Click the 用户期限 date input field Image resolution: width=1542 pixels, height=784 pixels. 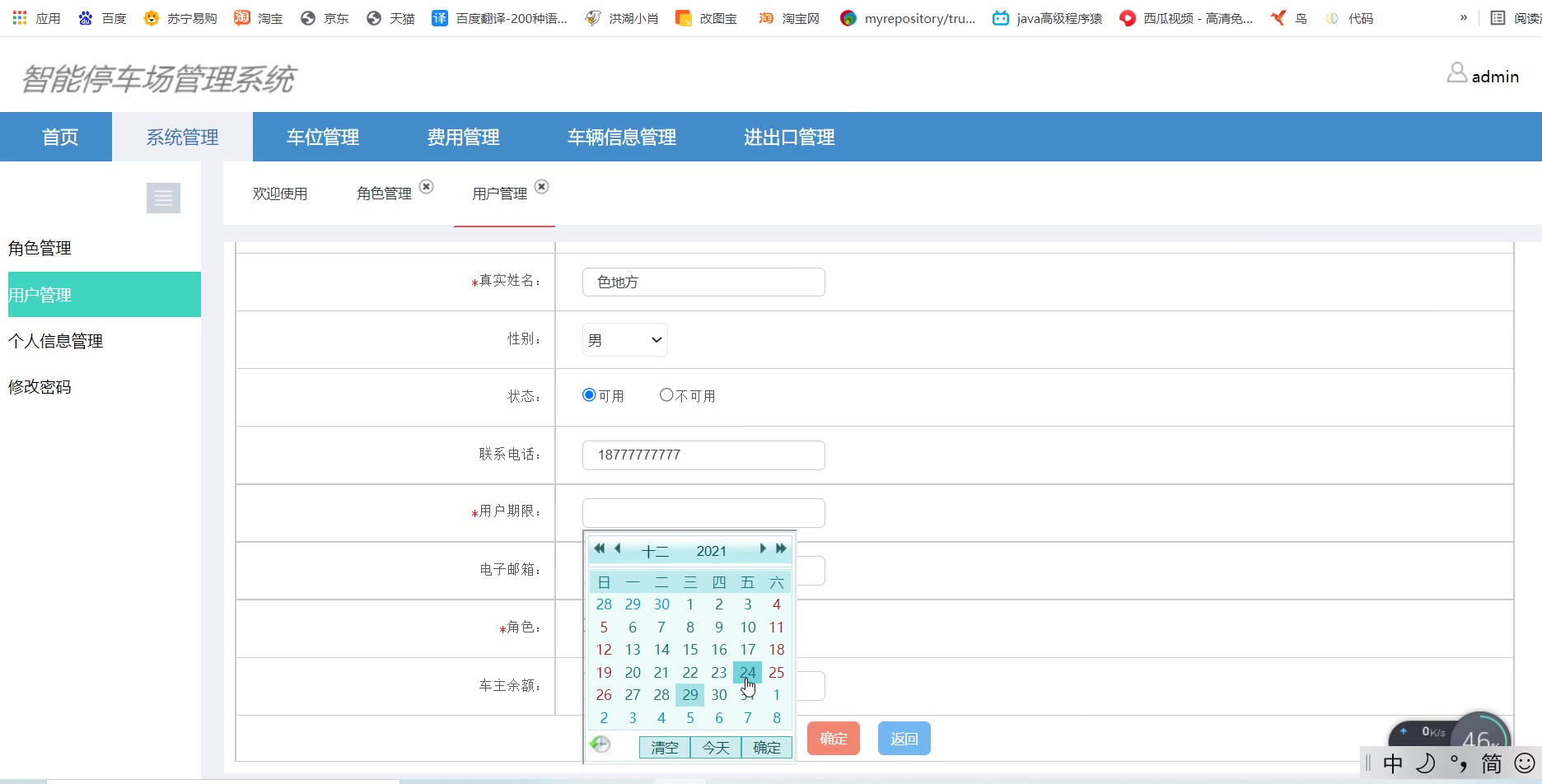click(x=703, y=513)
